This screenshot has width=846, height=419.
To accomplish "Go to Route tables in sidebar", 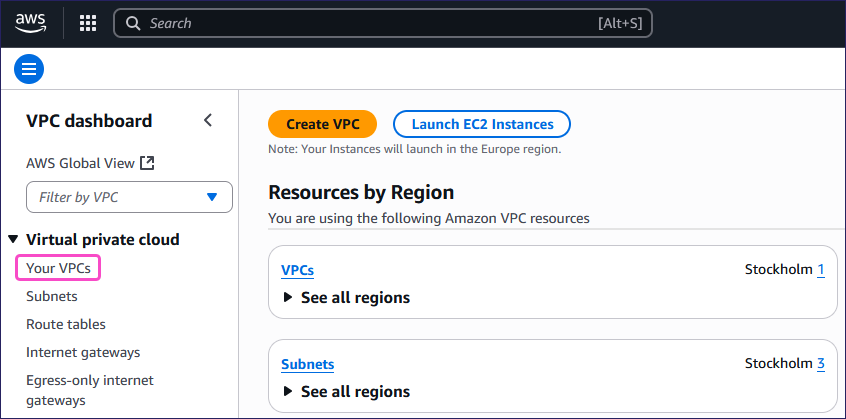I will [x=66, y=324].
